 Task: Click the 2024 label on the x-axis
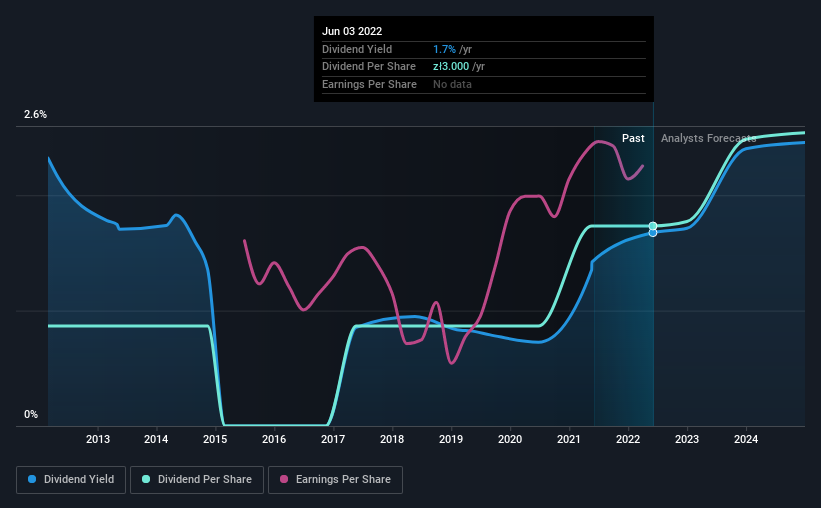[x=746, y=439]
